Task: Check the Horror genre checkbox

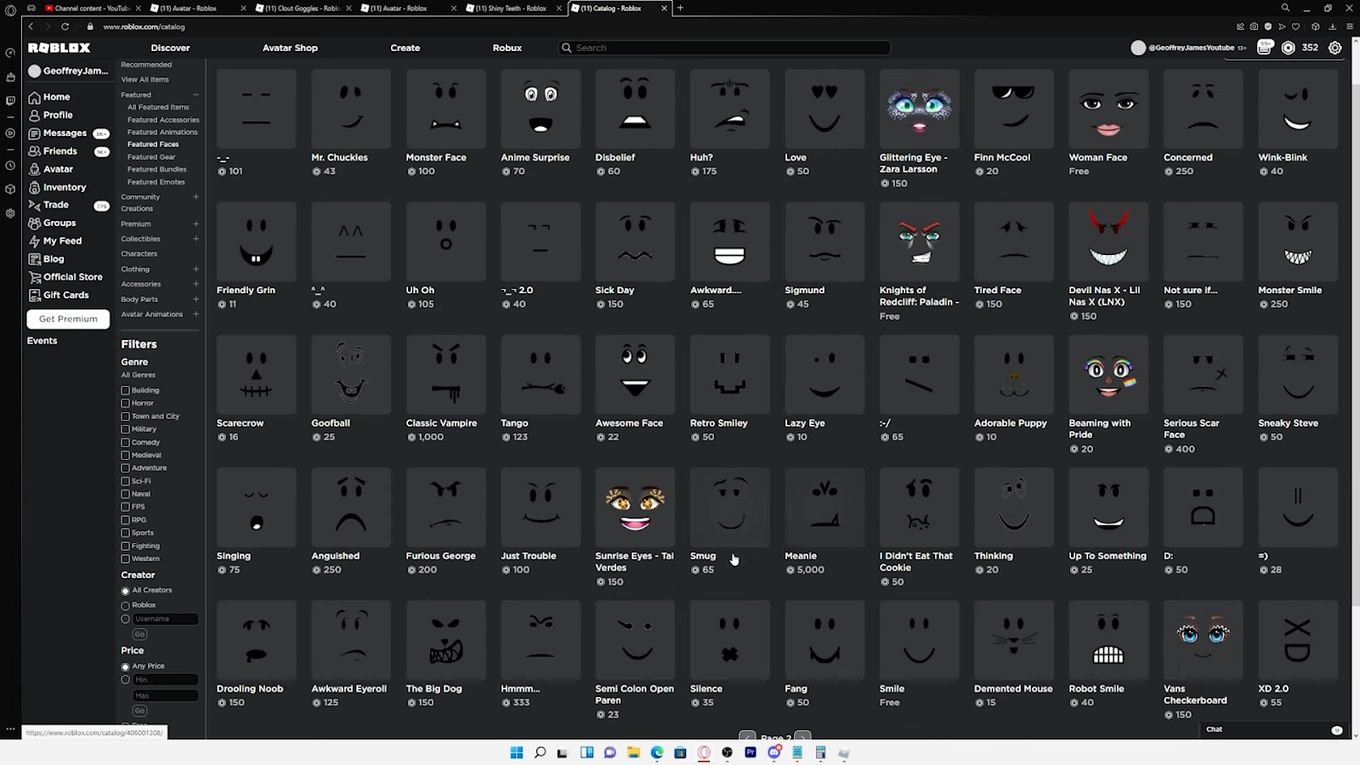Action: coord(125,403)
